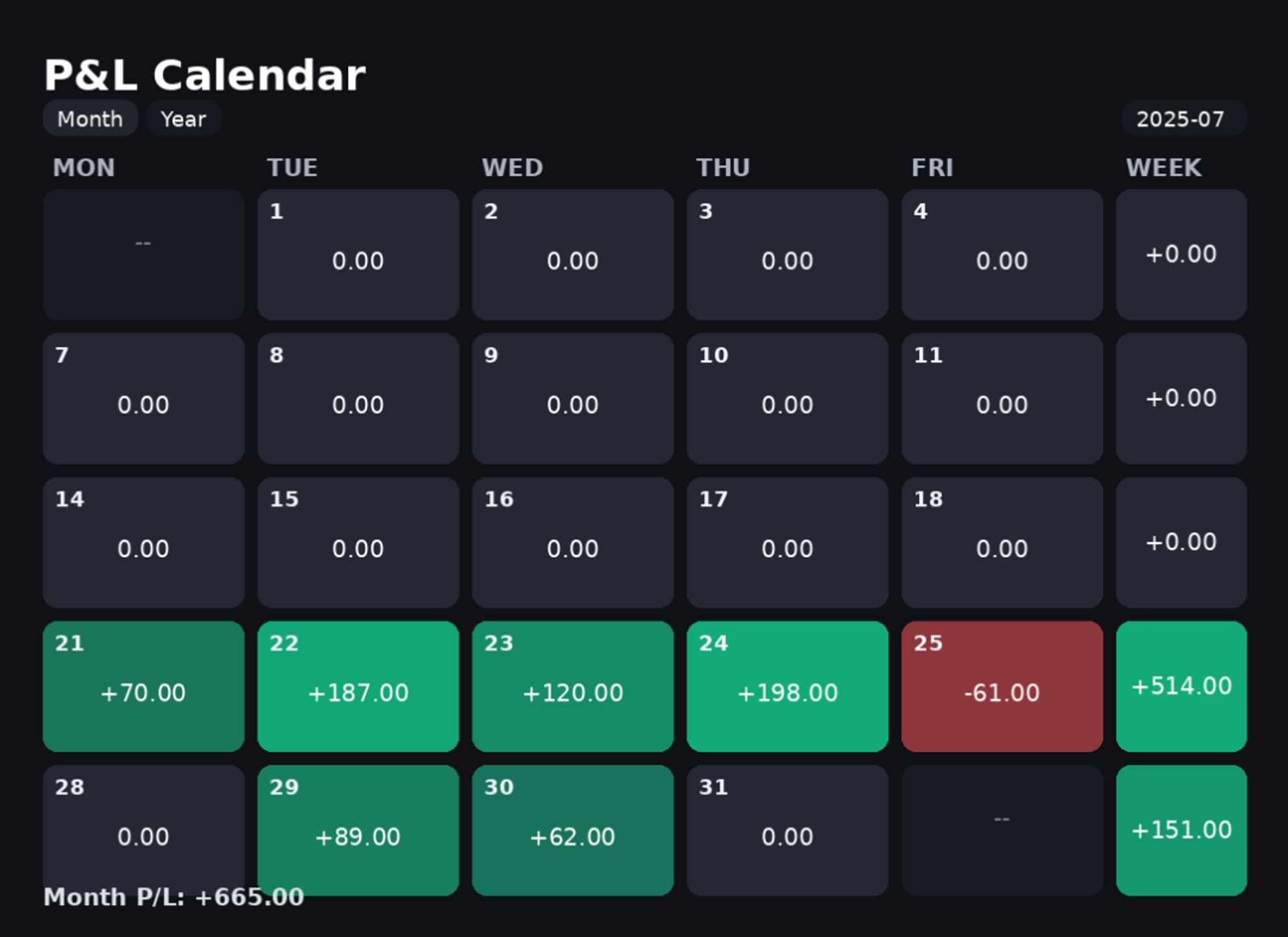The width and height of the screenshot is (1288, 937).
Task: Switch to the Year view tab
Action: [184, 118]
